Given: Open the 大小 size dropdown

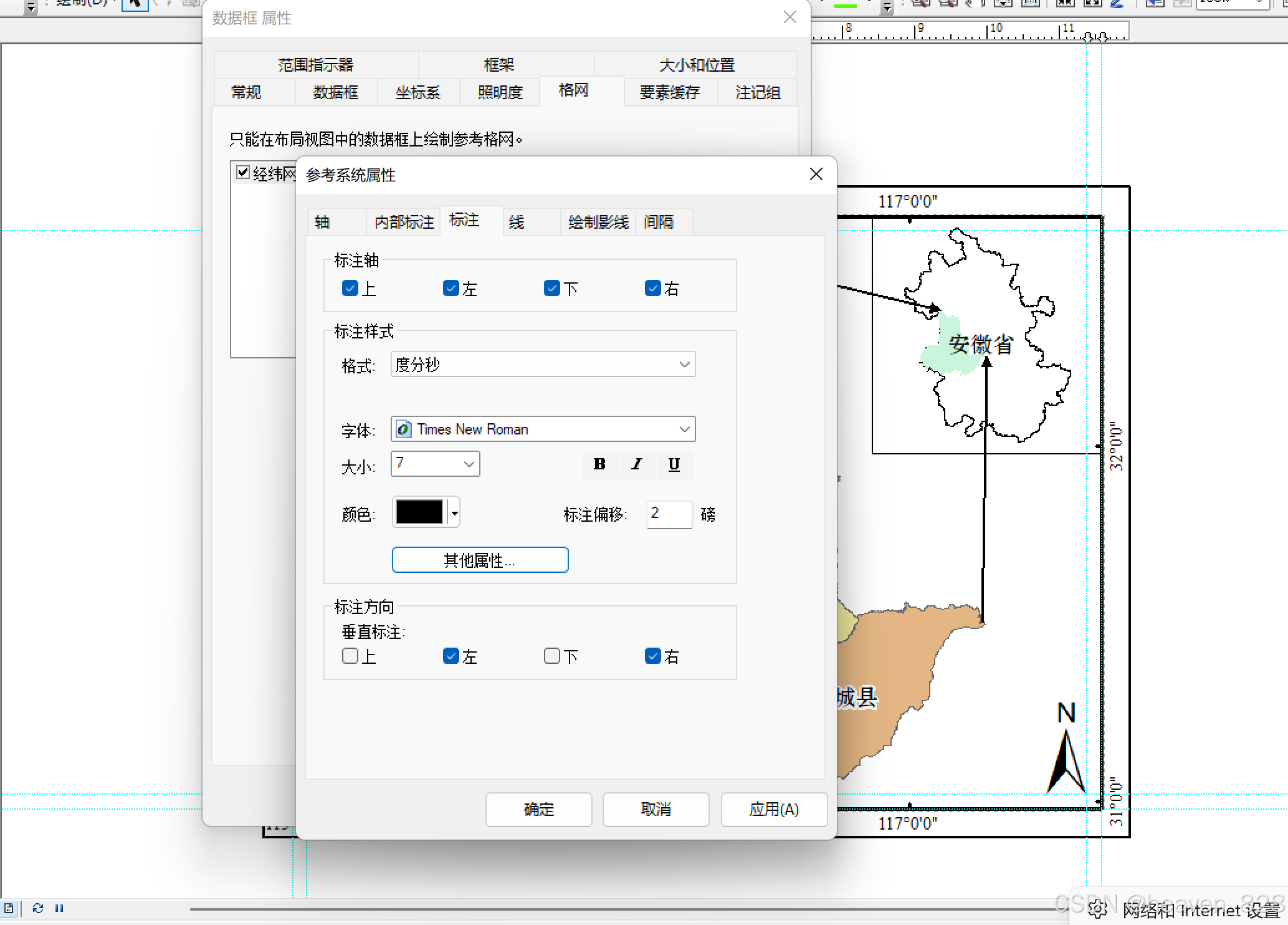Looking at the screenshot, I should pos(469,464).
